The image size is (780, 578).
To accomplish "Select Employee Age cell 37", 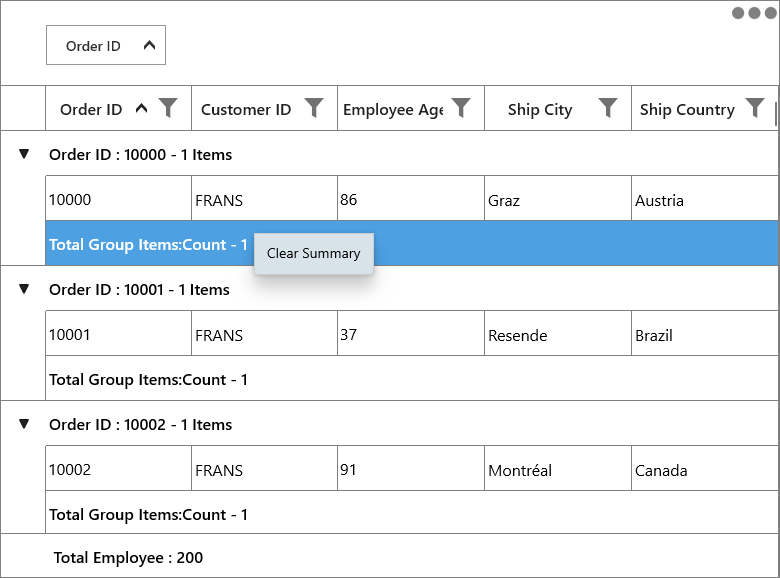I will click(411, 333).
